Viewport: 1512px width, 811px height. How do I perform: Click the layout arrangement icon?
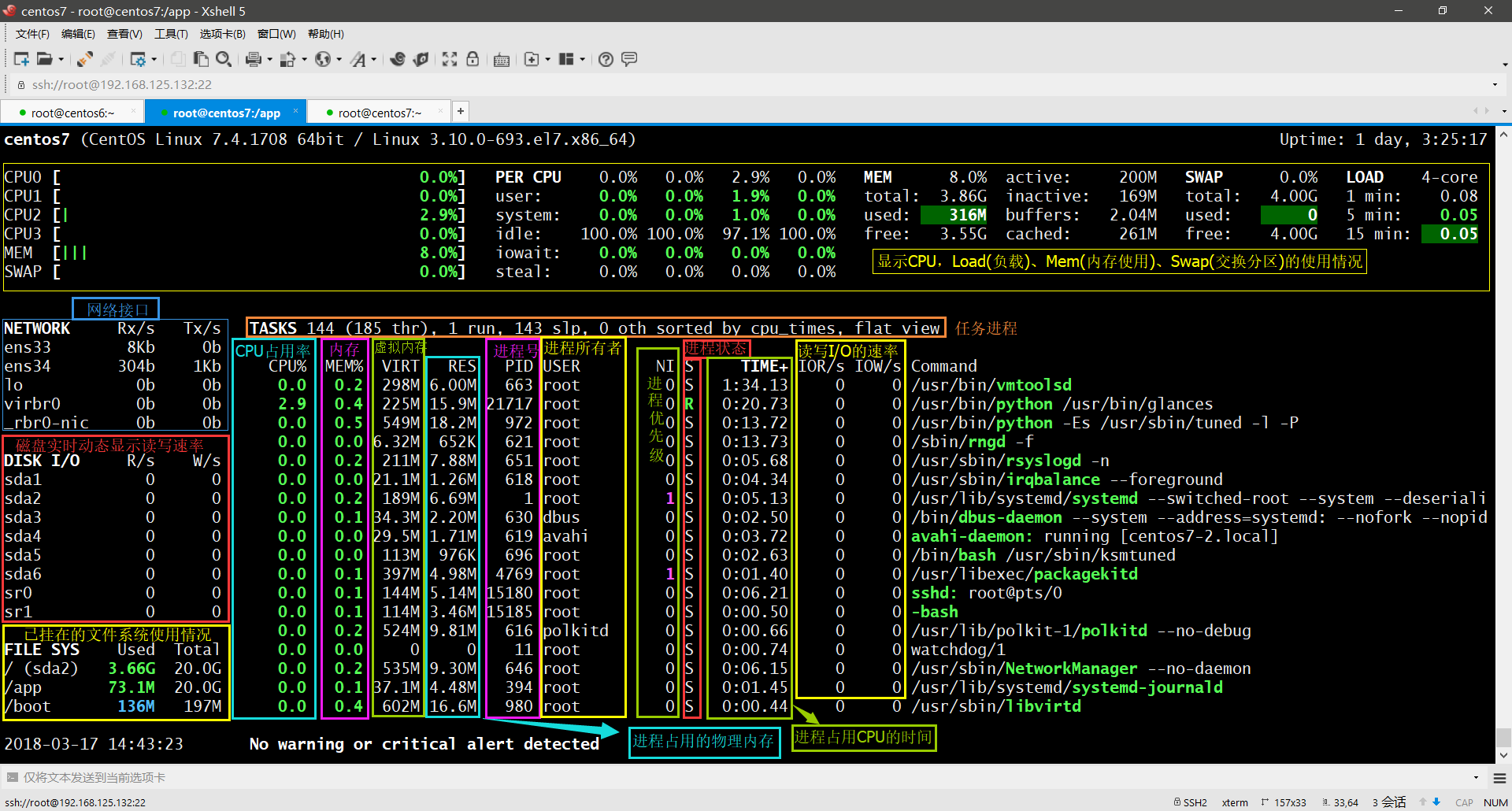pyautogui.click(x=566, y=59)
